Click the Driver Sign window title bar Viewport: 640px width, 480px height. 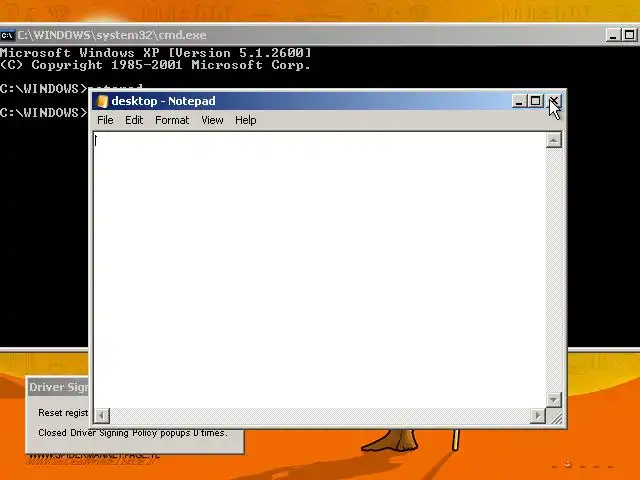point(58,387)
